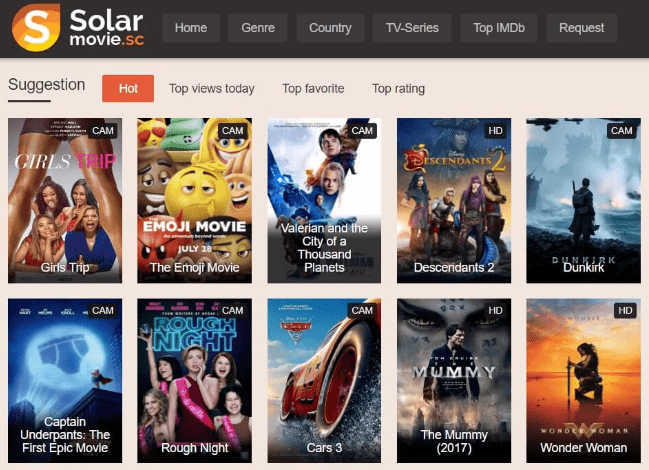Image resolution: width=649 pixels, height=470 pixels.
Task: Click the CAM badge on Rough Night
Action: [232, 310]
